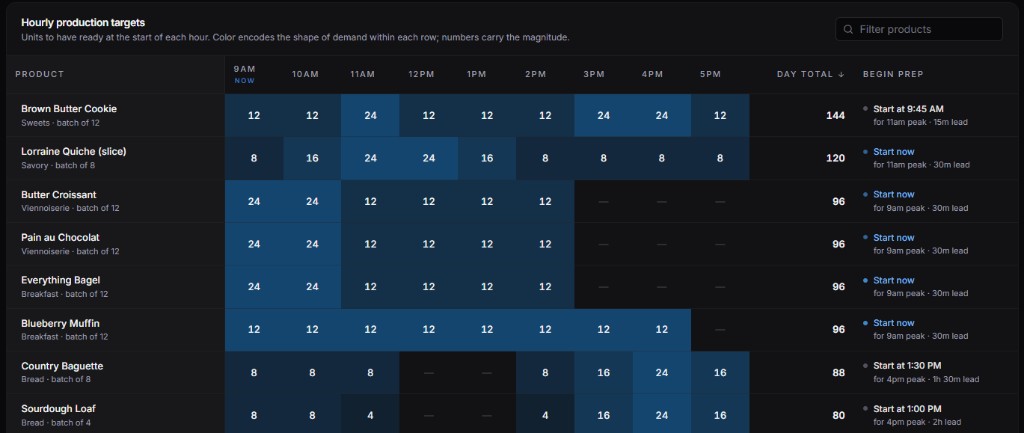Click Start now for Lorraine Quiche
The width and height of the screenshot is (1024, 433).
tap(893, 152)
